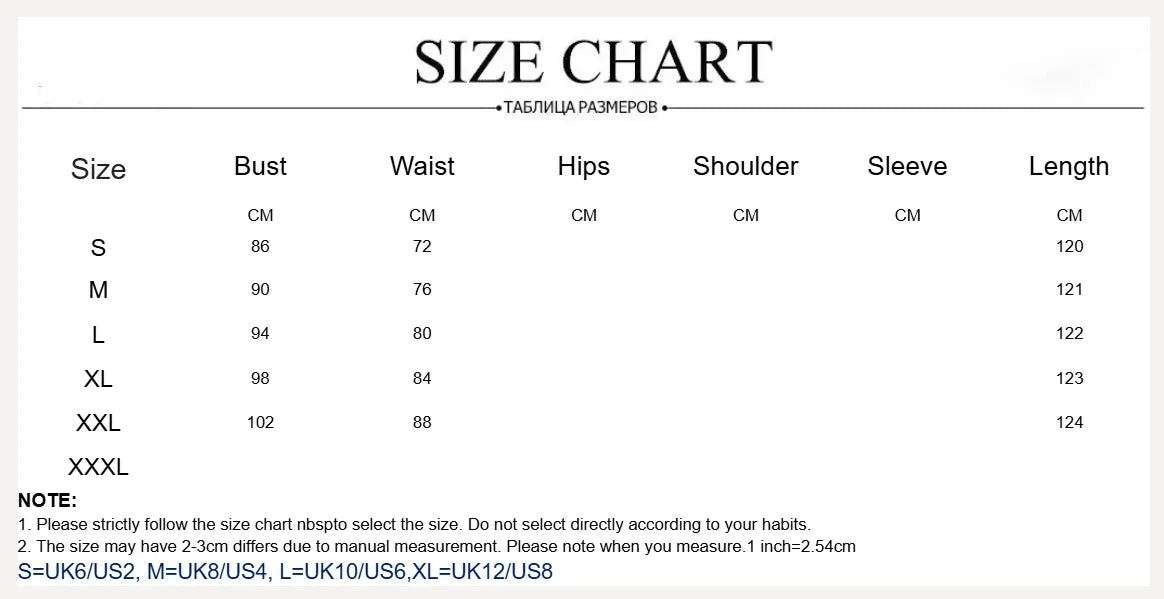Select the Size column header
The image size is (1164, 599).
pyautogui.click(x=98, y=169)
